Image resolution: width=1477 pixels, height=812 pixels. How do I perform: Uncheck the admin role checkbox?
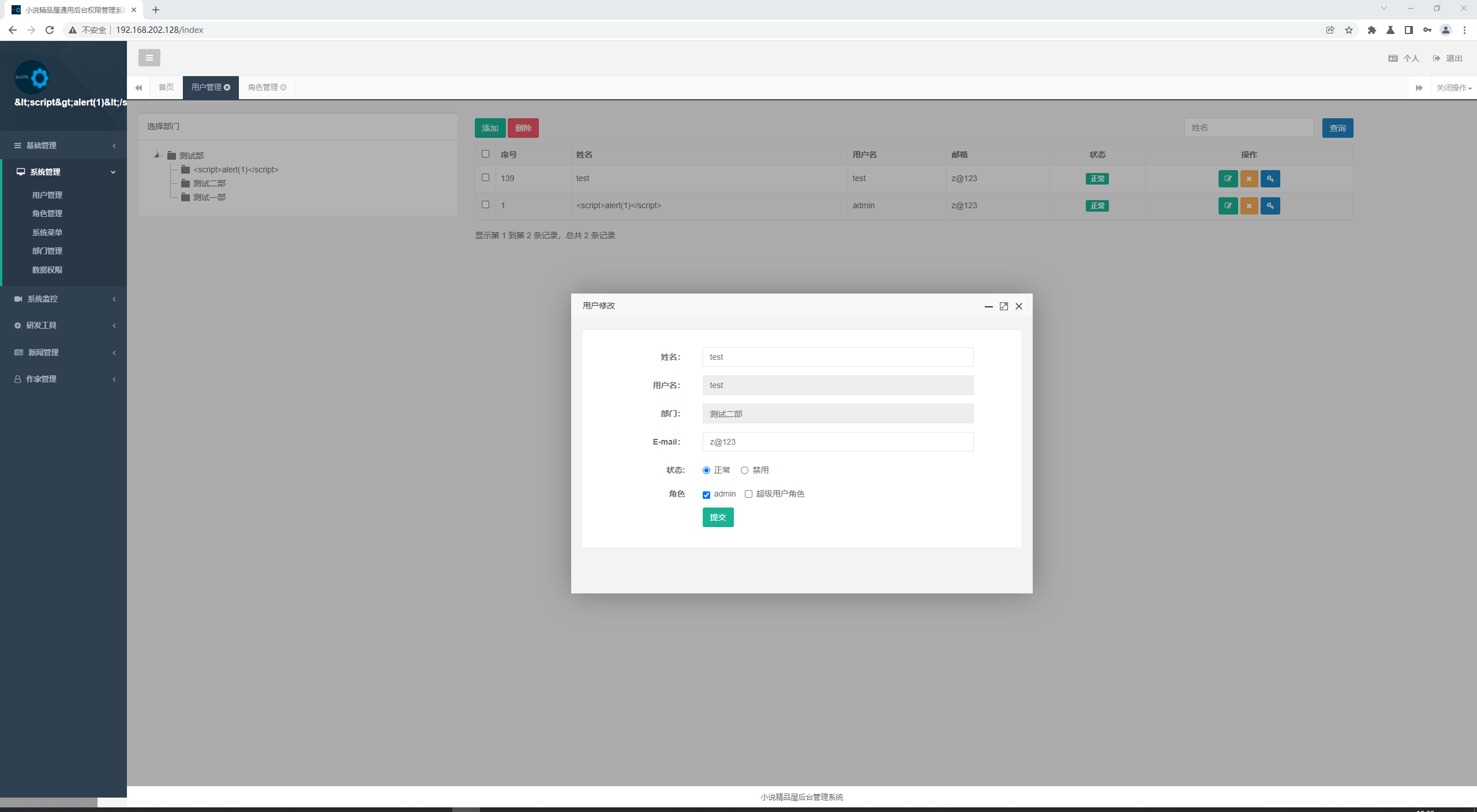(706, 495)
